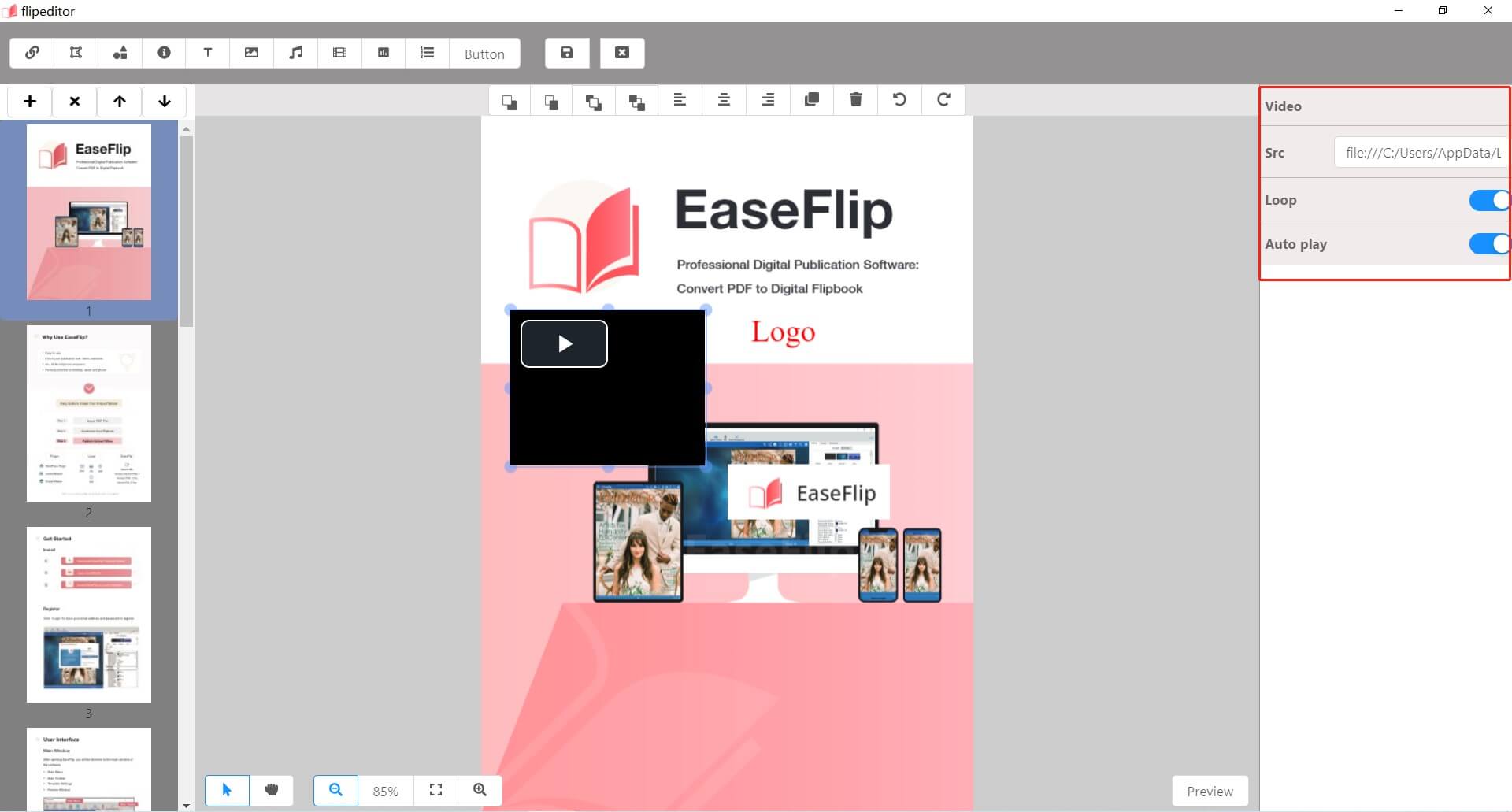Select the music note audio tool
1512x812 pixels.
point(296,53)
